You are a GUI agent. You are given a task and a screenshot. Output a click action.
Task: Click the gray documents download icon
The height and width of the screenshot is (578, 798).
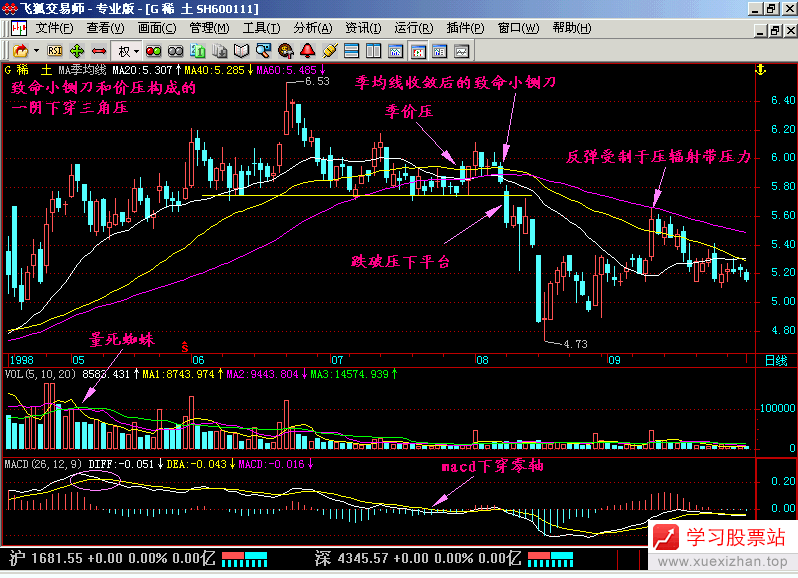(219, 51)
